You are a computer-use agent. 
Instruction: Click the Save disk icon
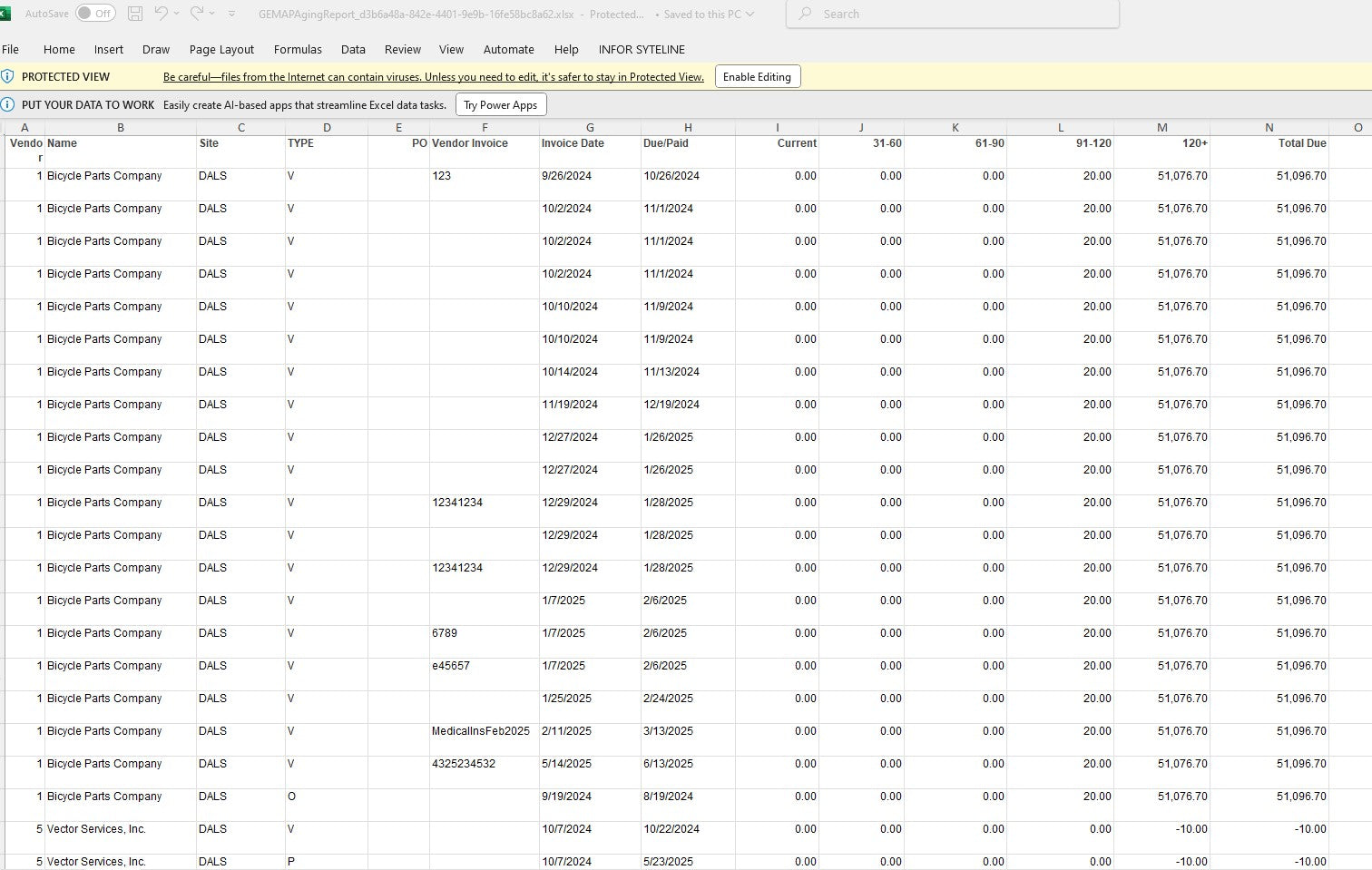(135, 14)
